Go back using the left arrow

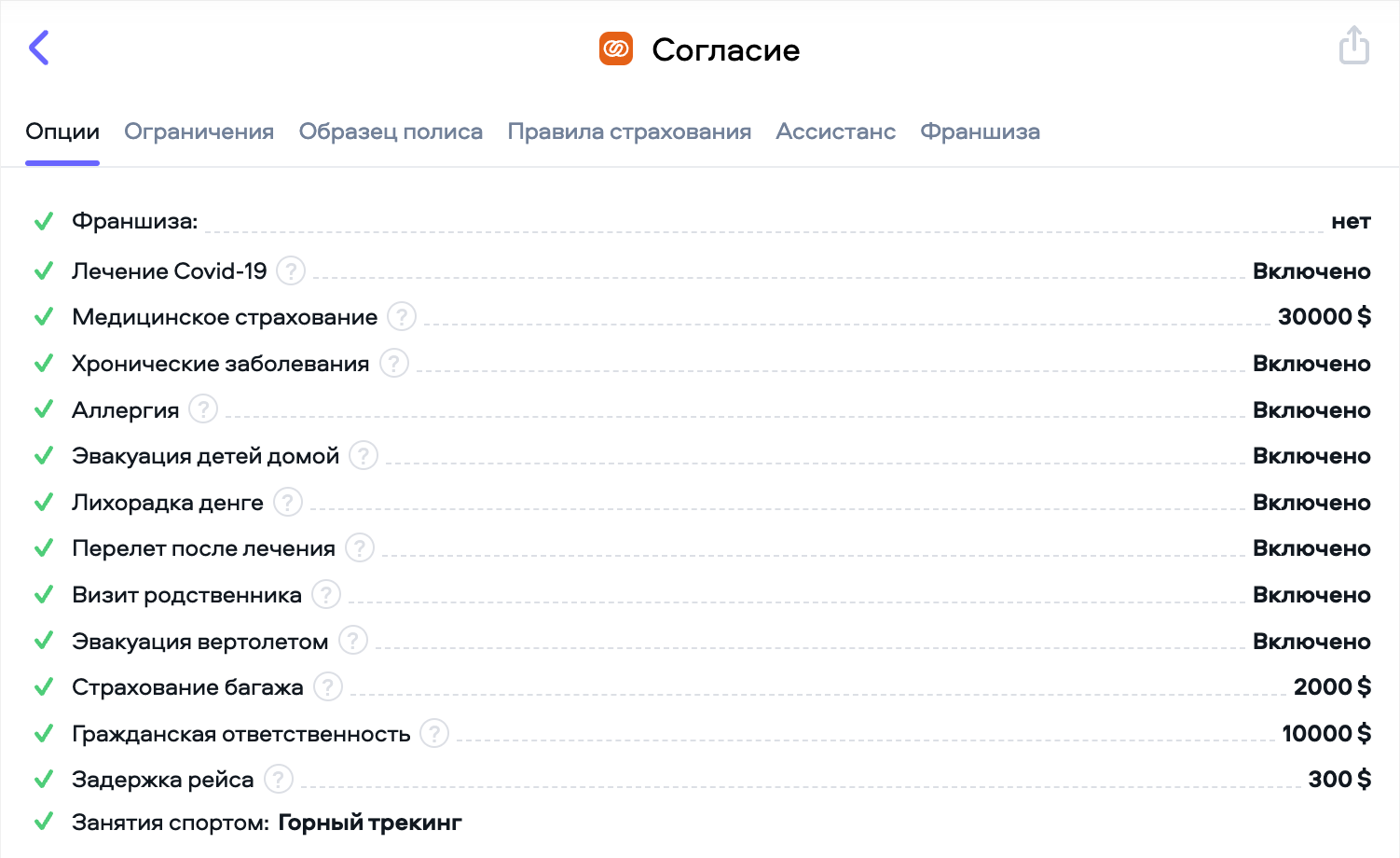pyautogui.click(x=39, y=48)
